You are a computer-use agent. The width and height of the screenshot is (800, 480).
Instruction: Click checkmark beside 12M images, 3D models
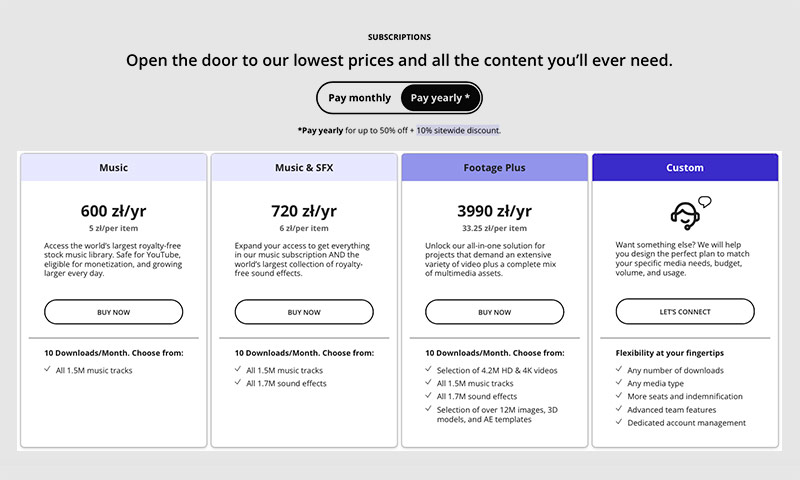point(429,409)
